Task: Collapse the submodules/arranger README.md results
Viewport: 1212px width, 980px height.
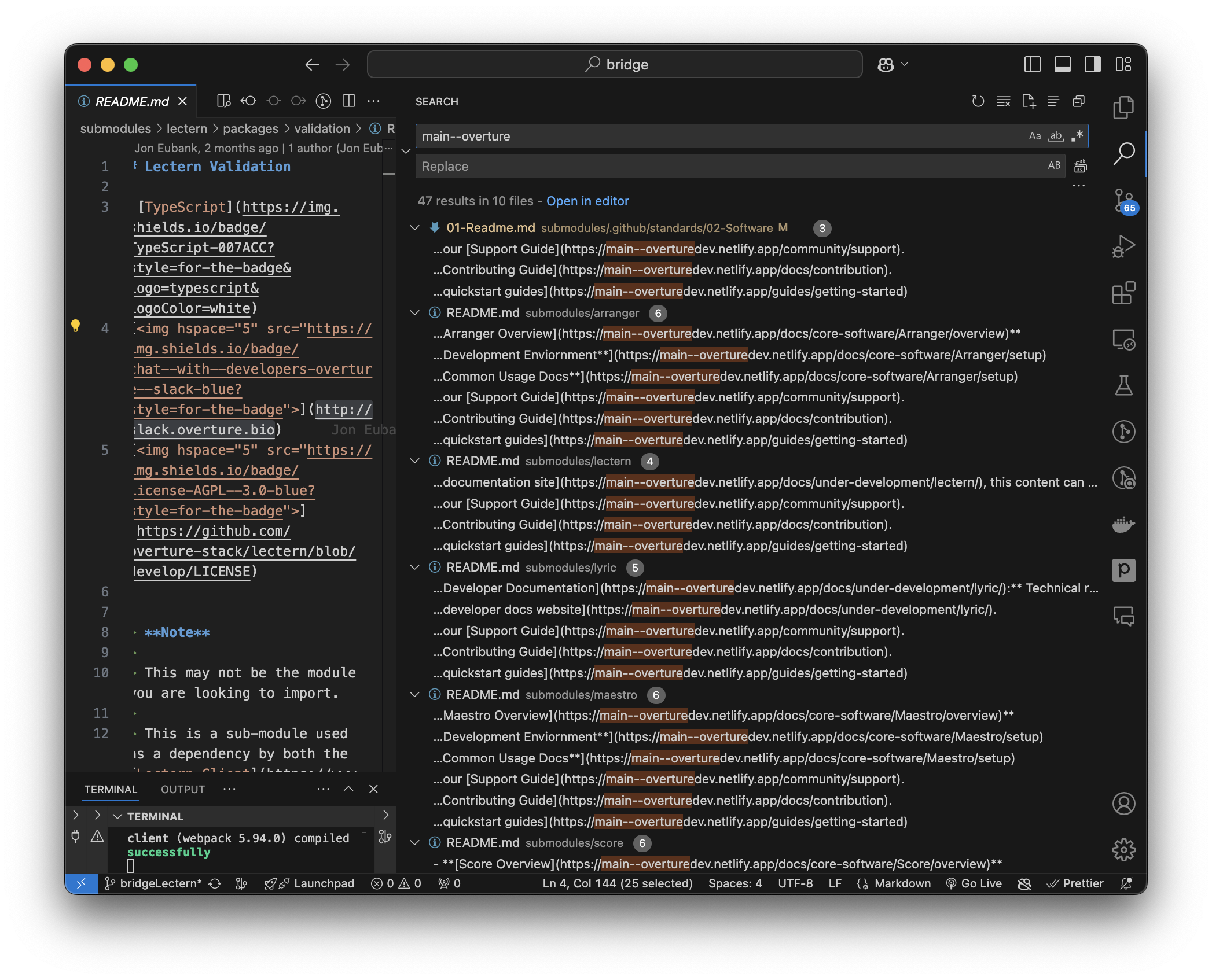Action: (414, 312)
